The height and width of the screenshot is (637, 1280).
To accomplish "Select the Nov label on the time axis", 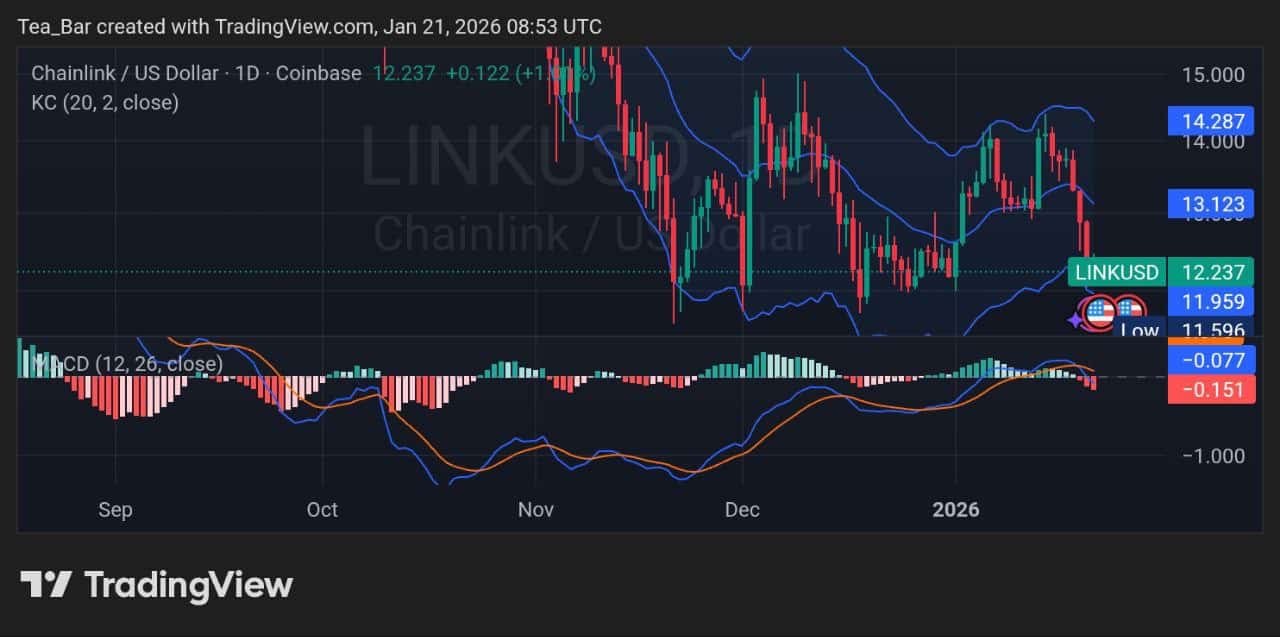I will (x=536, y=510).
